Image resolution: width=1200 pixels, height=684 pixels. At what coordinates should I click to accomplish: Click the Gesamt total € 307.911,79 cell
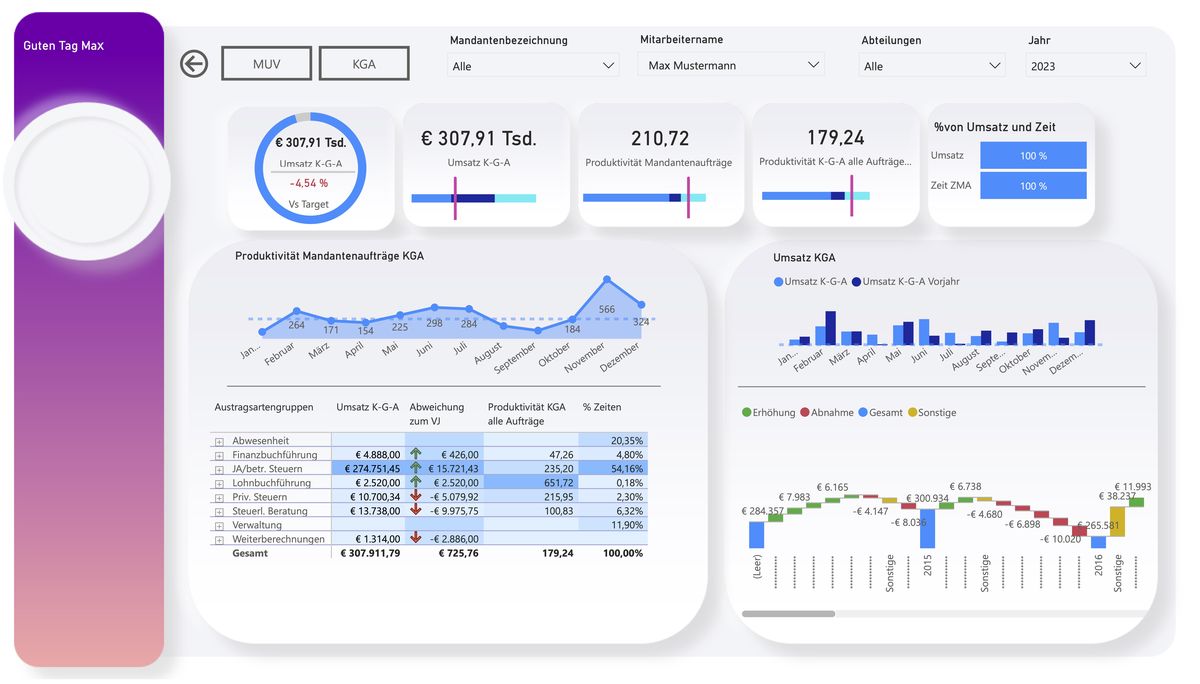[370, 553]
